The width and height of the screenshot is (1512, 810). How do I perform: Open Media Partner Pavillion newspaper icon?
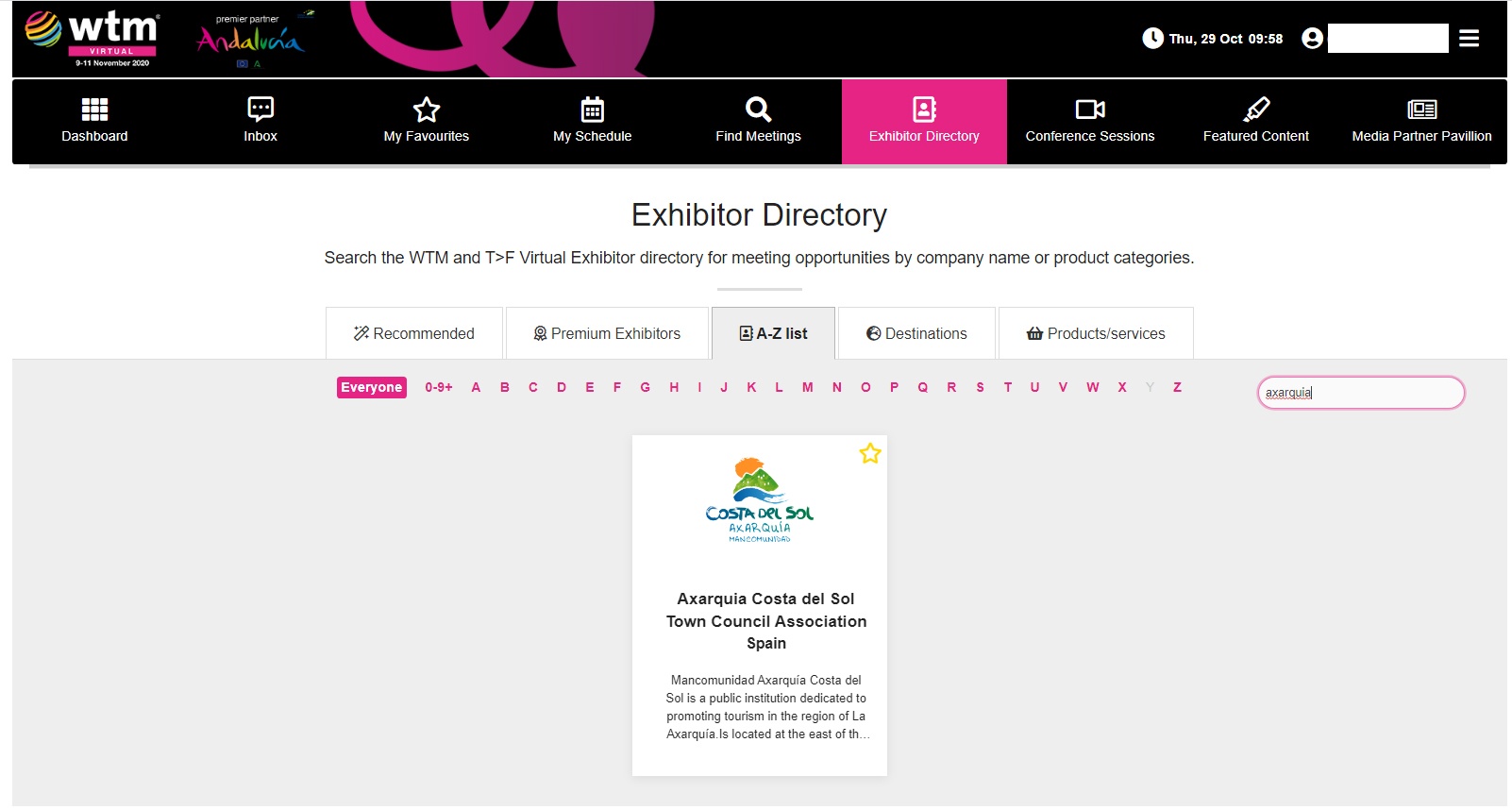click(1421, 110)
